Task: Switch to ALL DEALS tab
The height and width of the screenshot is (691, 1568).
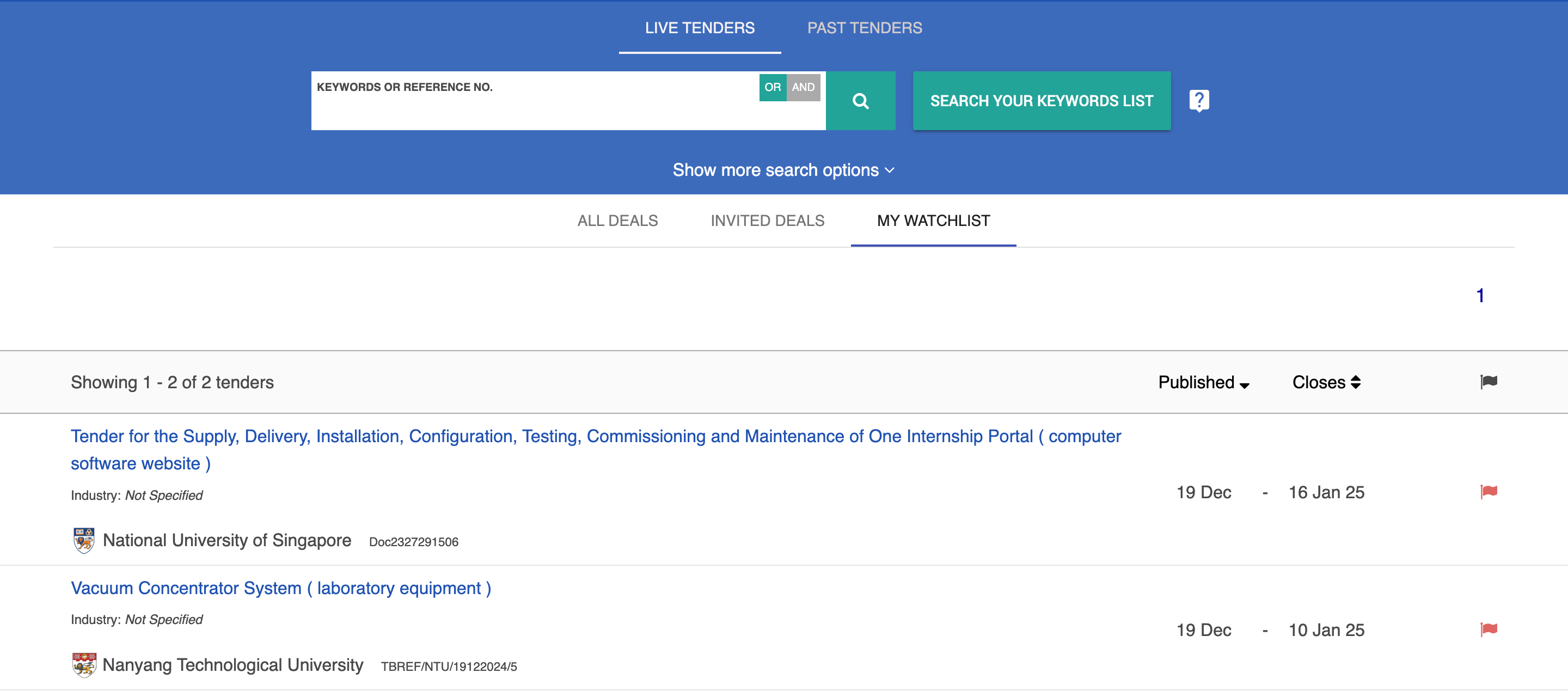Action: [617, 221]
